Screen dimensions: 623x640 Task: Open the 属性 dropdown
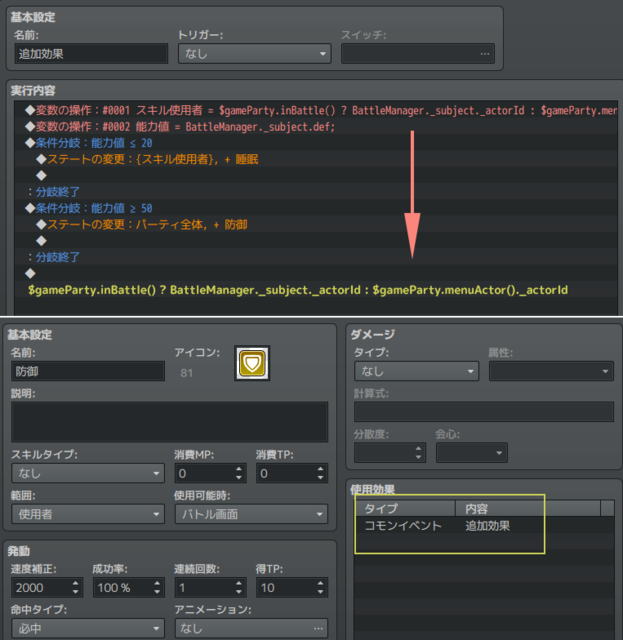tap(551, 371)
